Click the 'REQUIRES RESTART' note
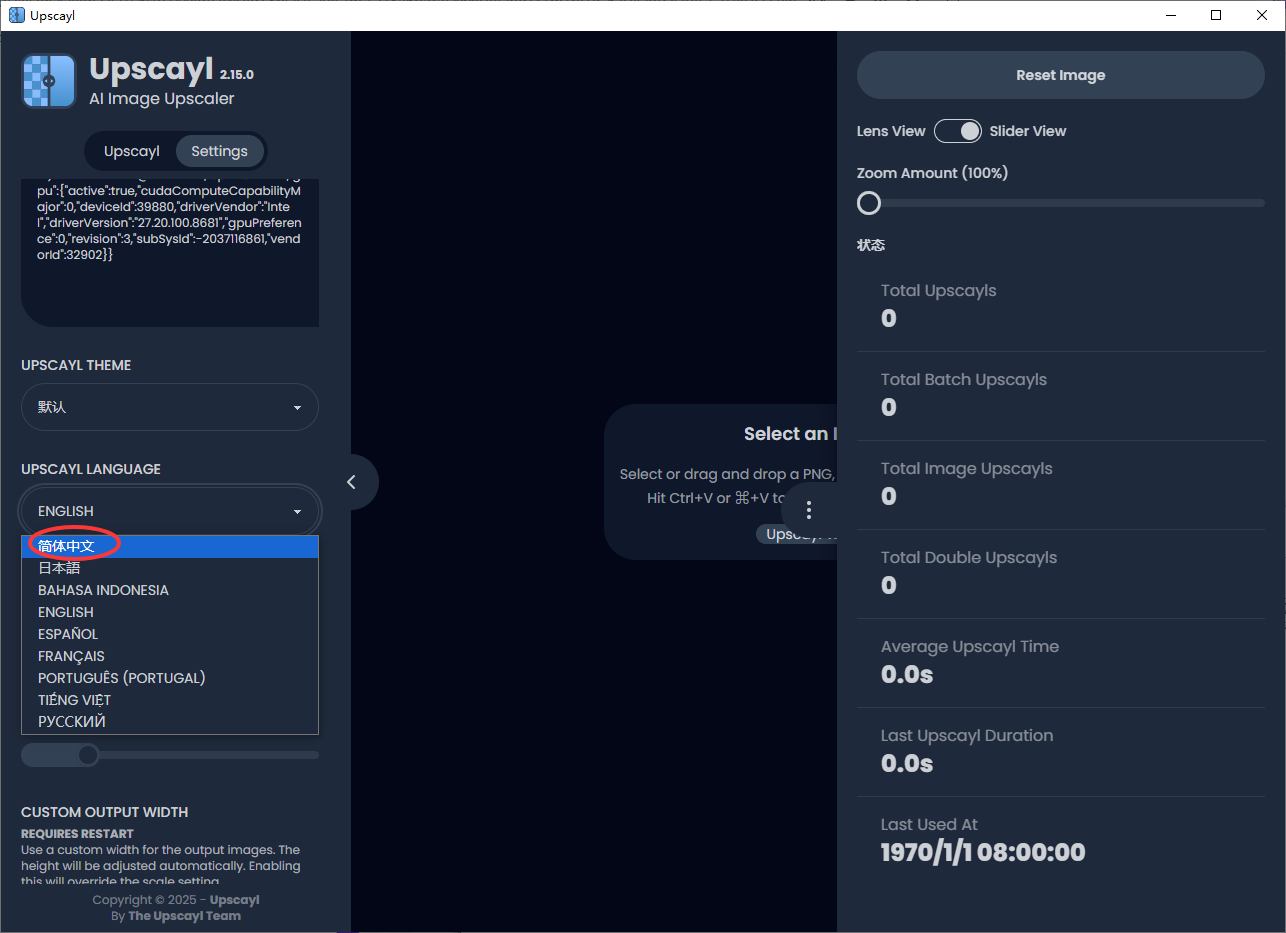Screen dimensions: 1286x933 pyautogui.click(x=77, y=833)
